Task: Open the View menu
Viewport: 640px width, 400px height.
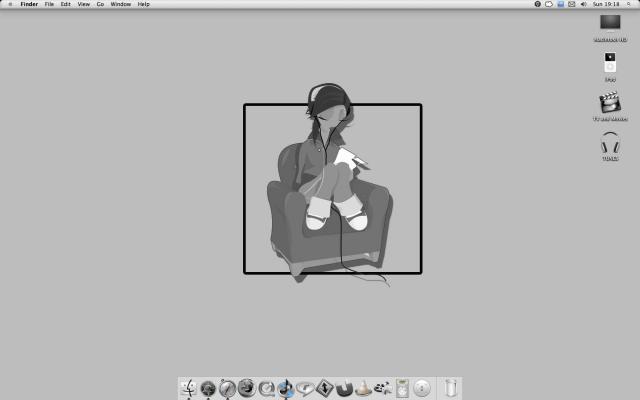Action: [x=84, y=4]
